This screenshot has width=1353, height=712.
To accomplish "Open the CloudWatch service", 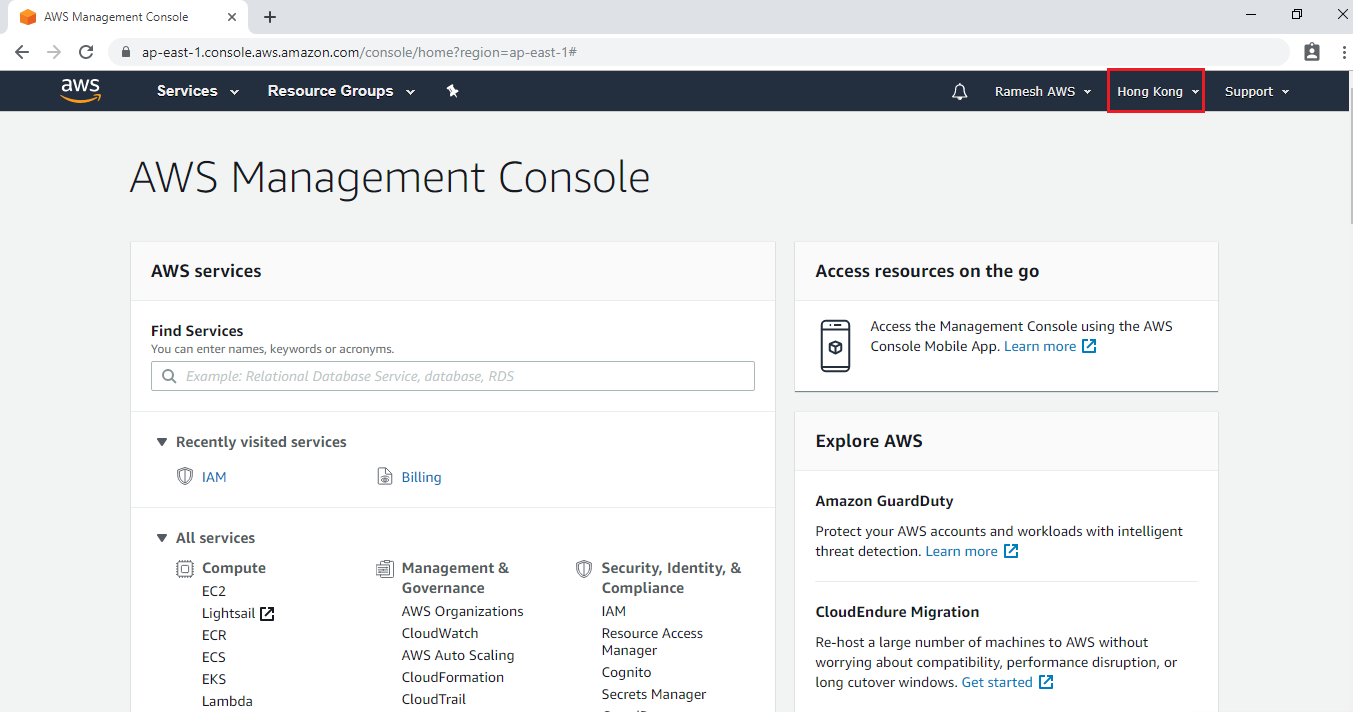I will [x=440, y=633].
